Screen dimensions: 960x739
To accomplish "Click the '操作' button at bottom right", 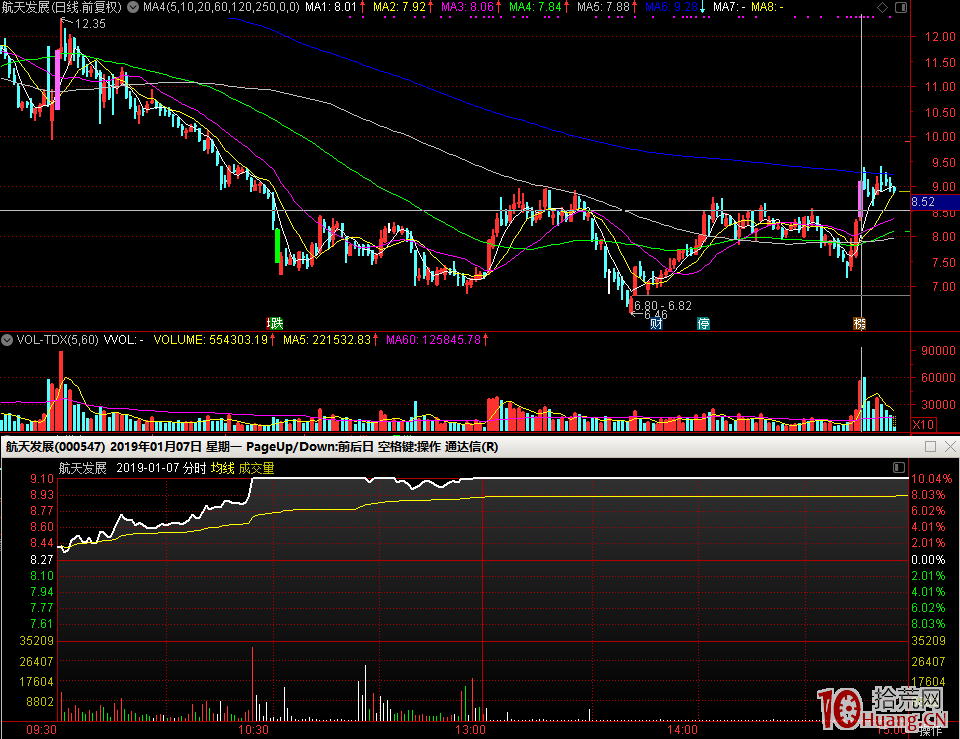I will (x=930, y=731).
